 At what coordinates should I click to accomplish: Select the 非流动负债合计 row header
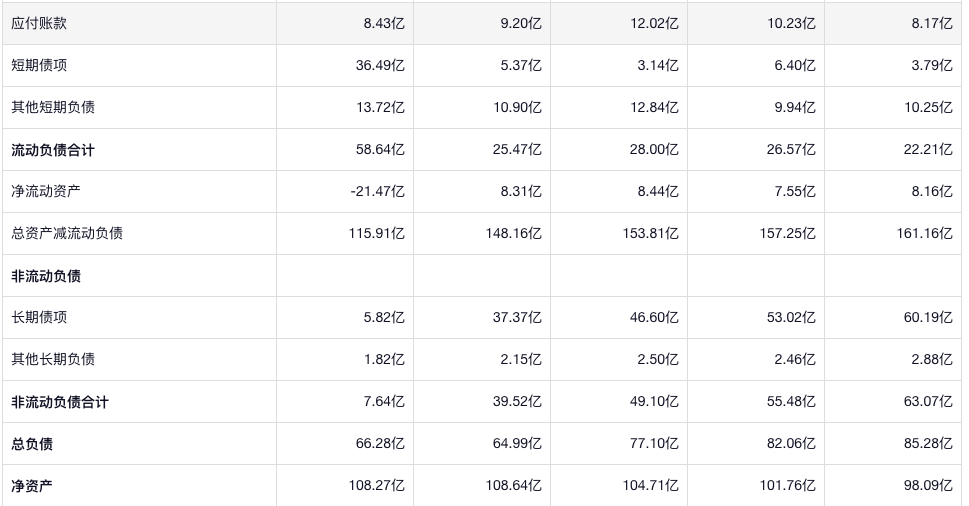[60, 402]
